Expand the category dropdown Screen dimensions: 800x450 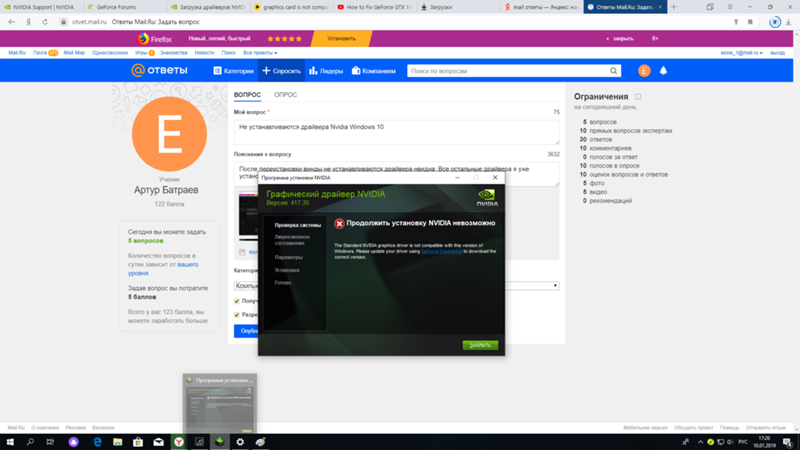[x=555, y=286]
